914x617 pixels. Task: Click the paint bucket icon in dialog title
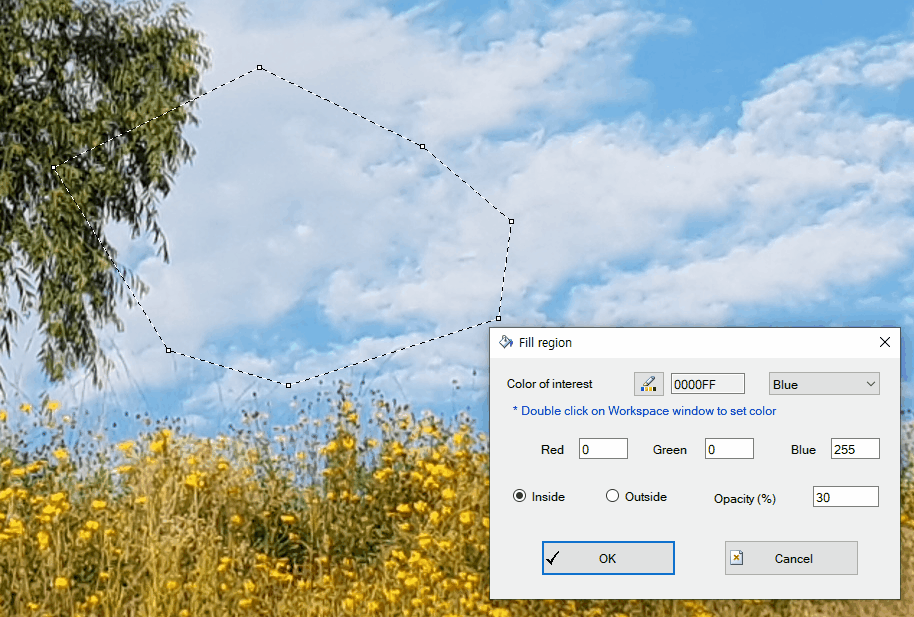506,342
